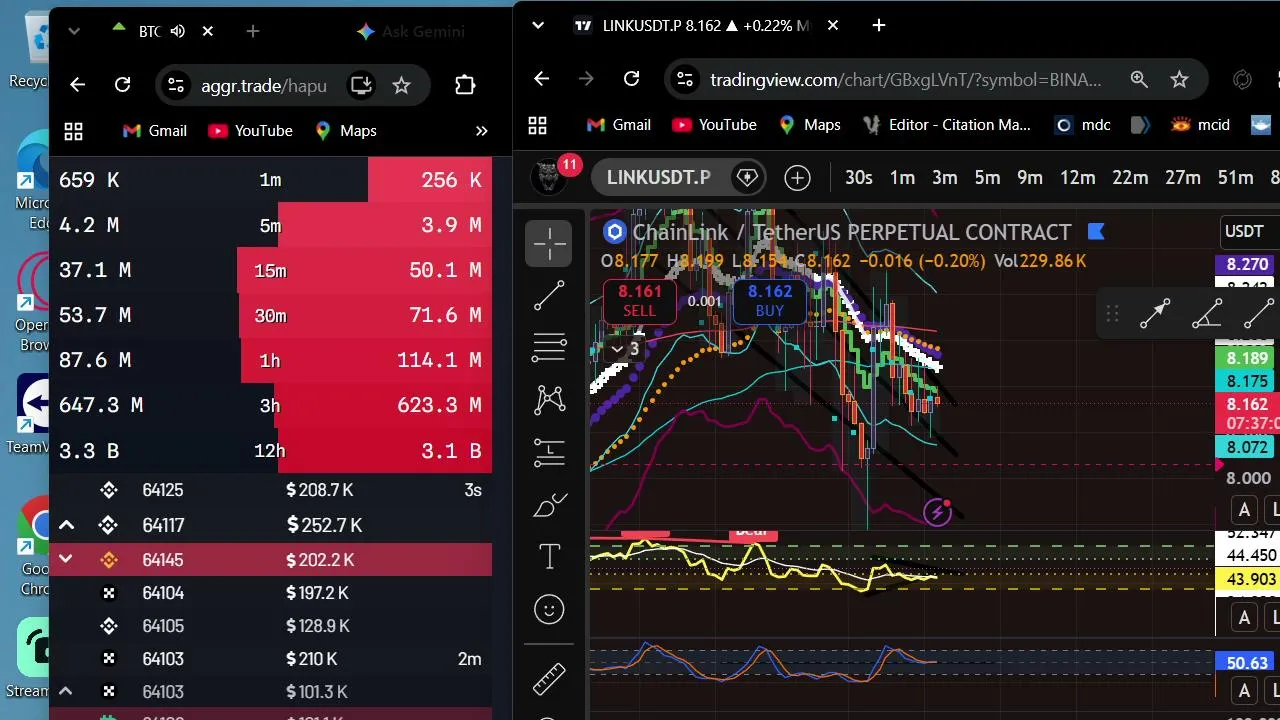Select the arrow line tool in floating toolbar
The width and height of the screenshot is (1280, 720).
[x=1155, y=314]
